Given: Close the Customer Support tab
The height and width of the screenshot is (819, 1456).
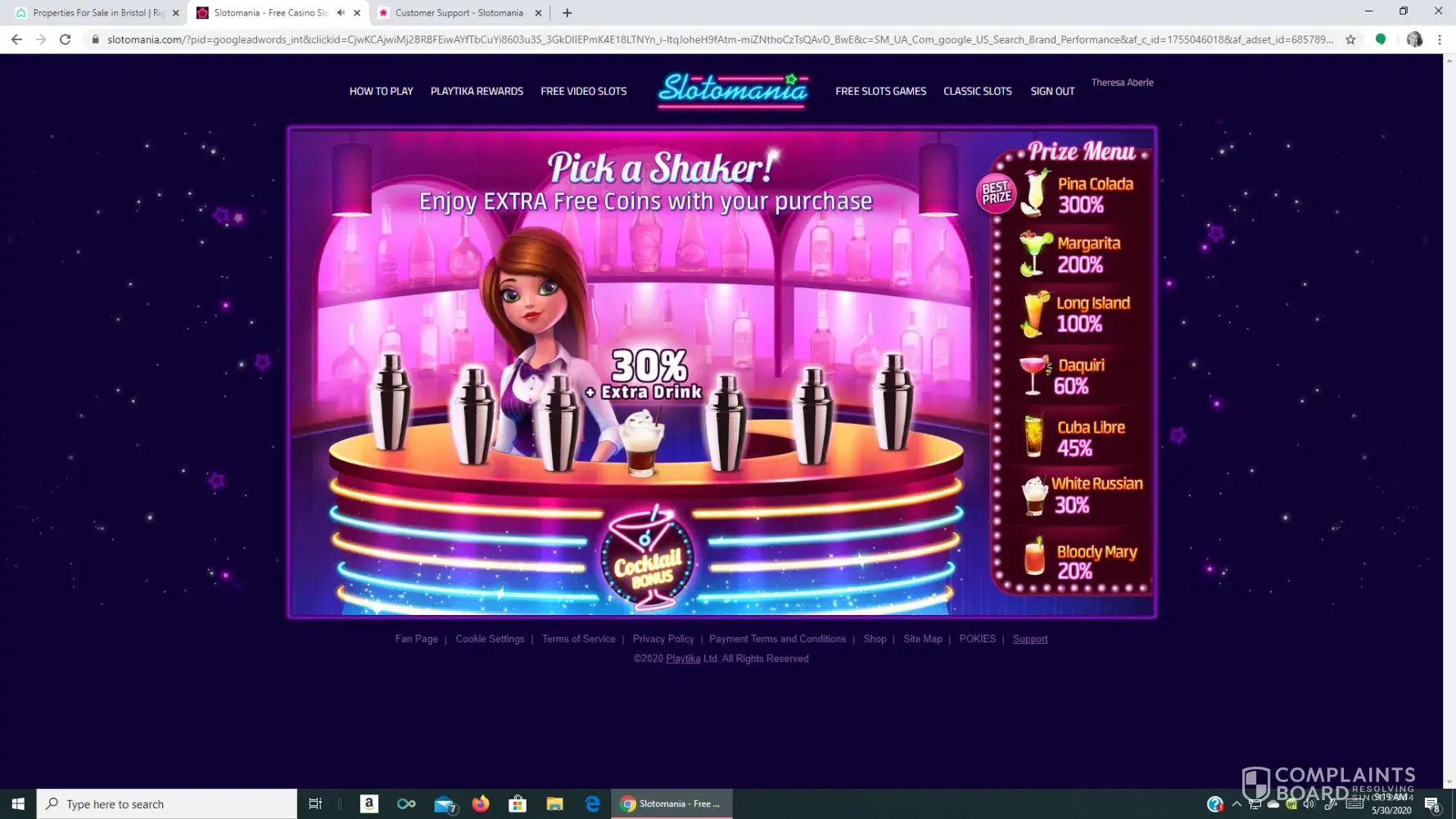Looking at the screenshot, I should [538, 13].
